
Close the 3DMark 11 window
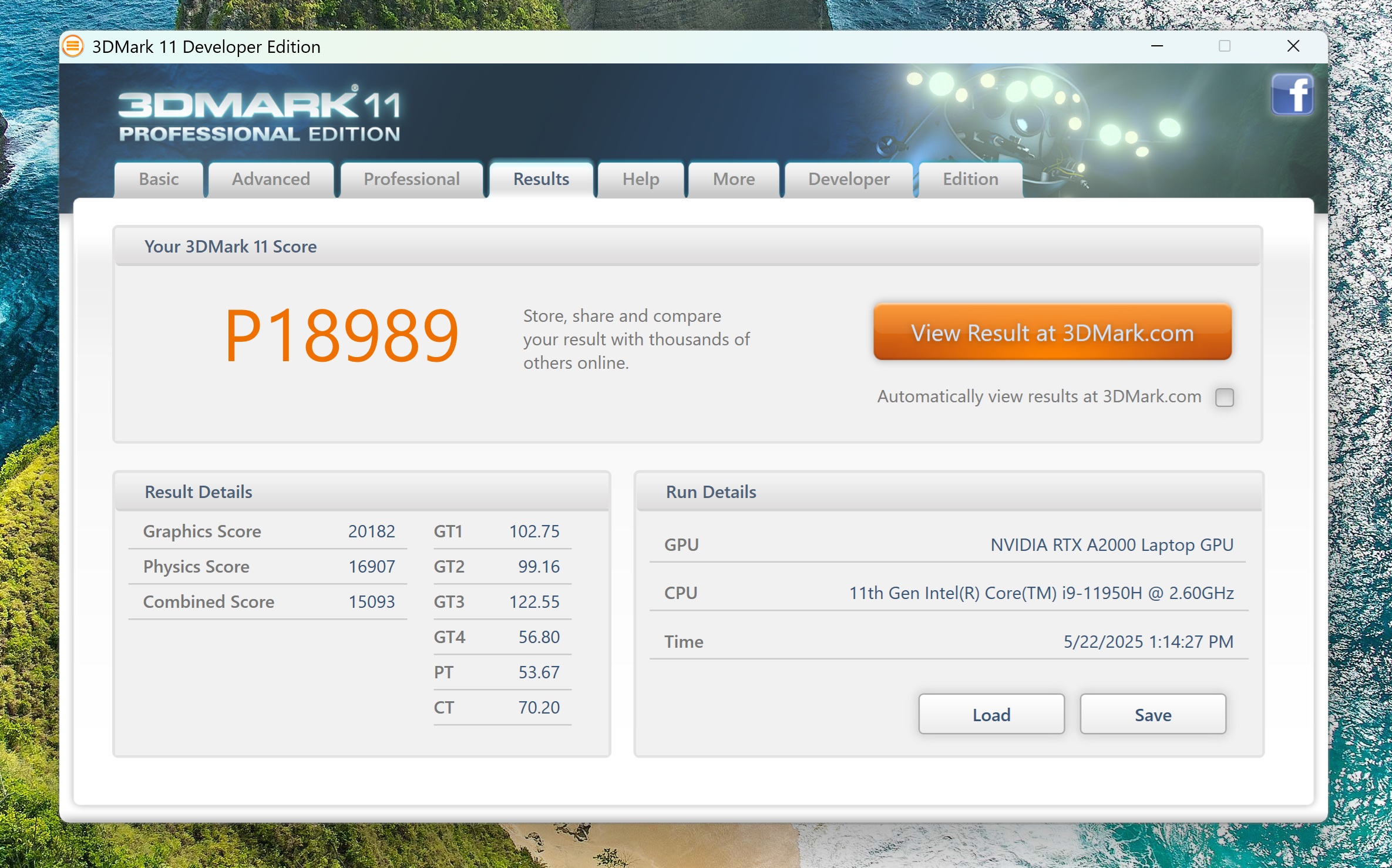pos(1293,46)
